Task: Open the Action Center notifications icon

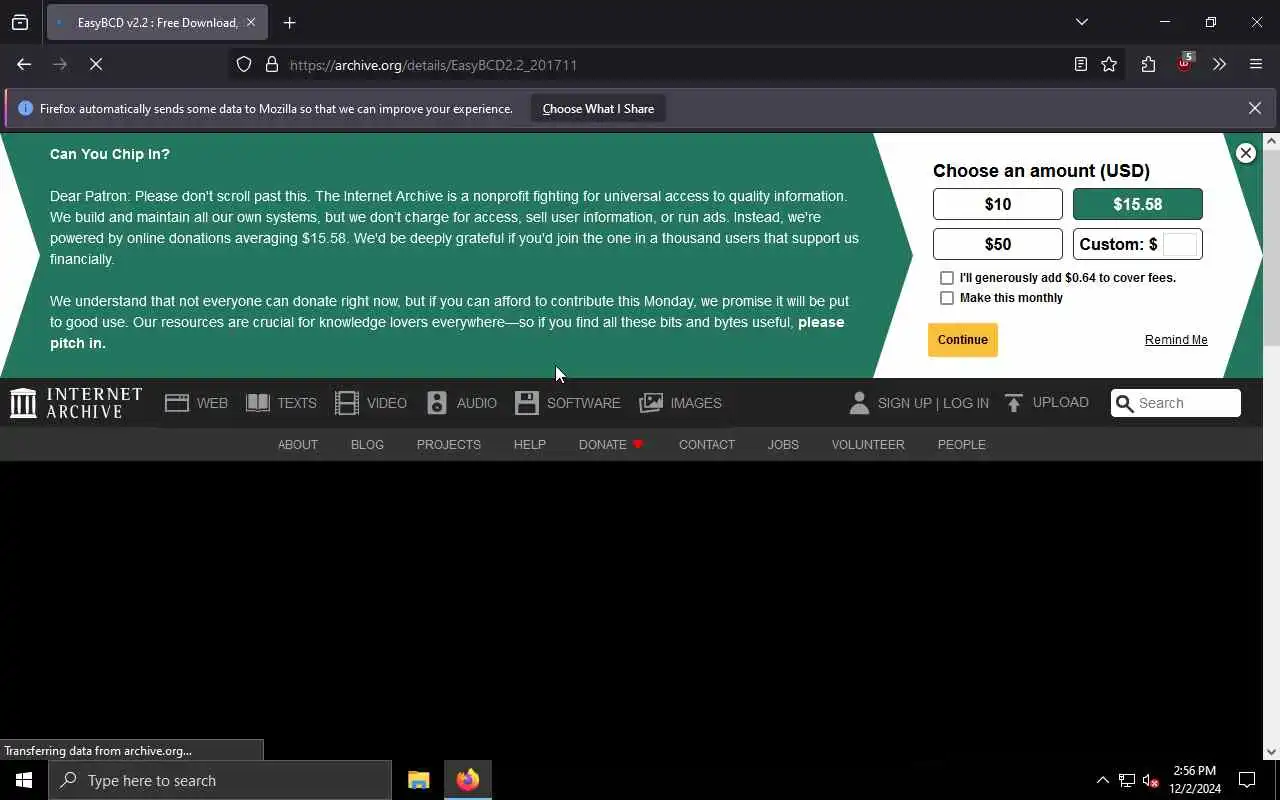Action: click(1247, 780)
